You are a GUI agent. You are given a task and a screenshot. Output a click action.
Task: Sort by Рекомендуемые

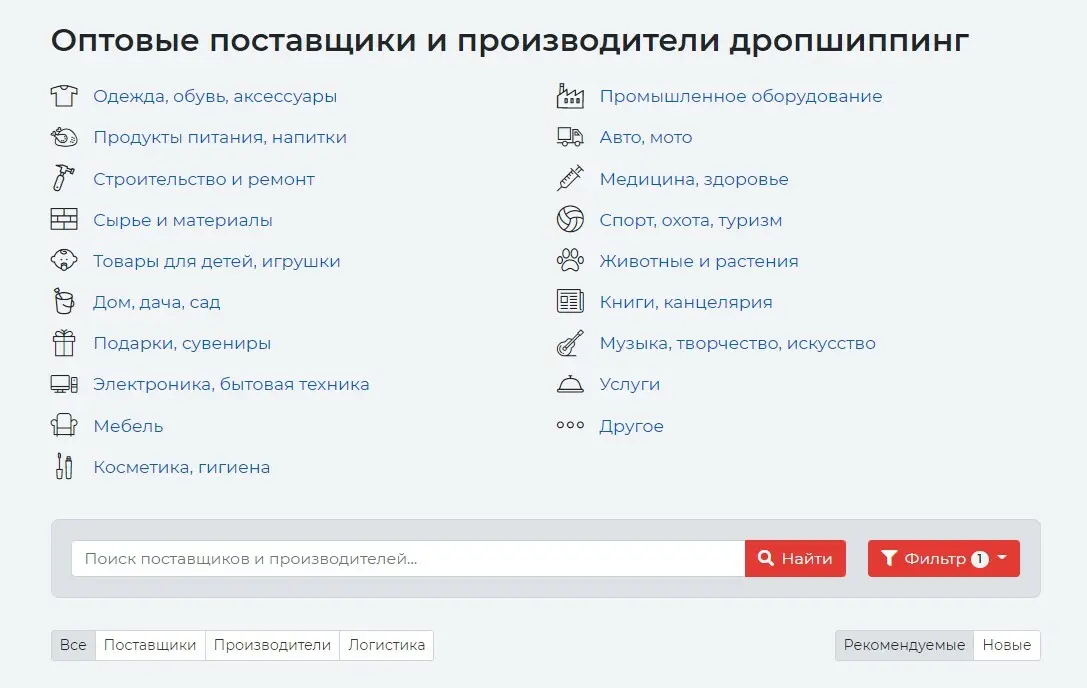point(905,645)
